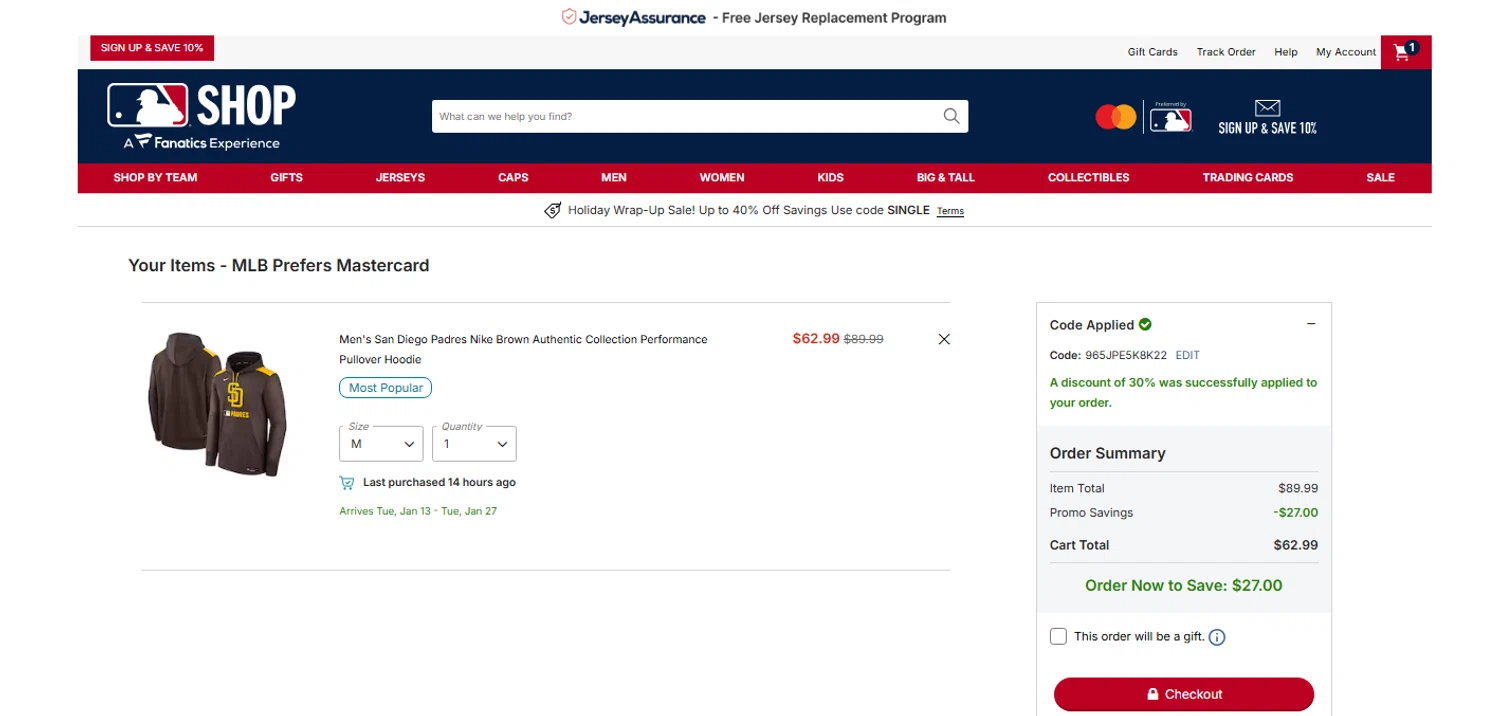The height and width of the screenshot is (716, 1500).
Task: Remove the Padres hoodie with X
Action: pyautogui.click(x=944, y=339)
